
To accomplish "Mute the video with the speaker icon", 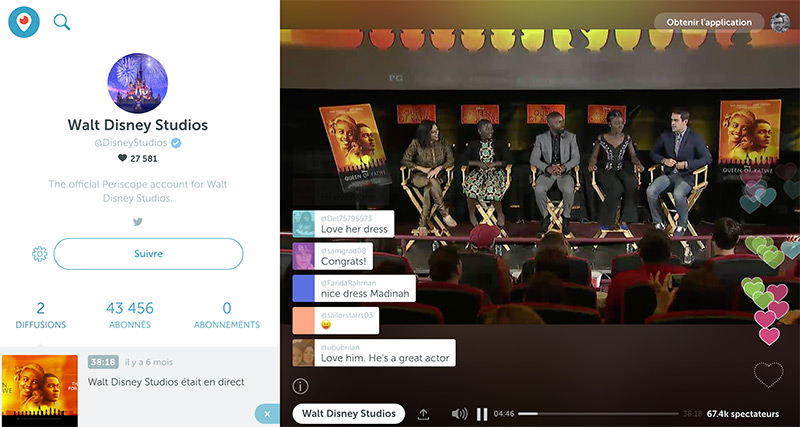I will pos(460,414).
